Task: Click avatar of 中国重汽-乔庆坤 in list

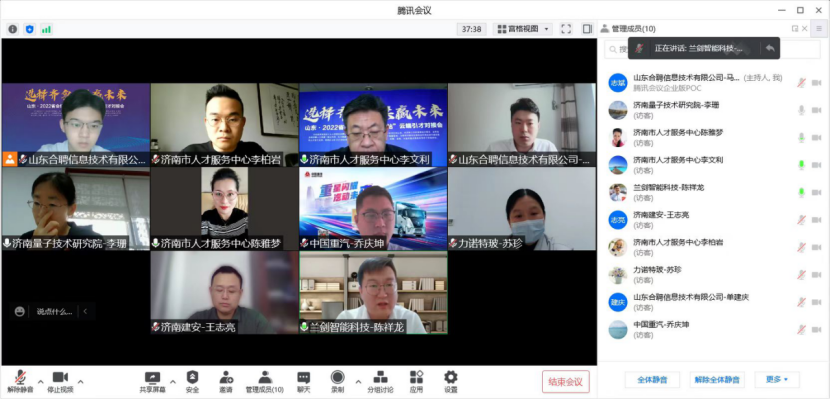Action: tap(618, 330)
